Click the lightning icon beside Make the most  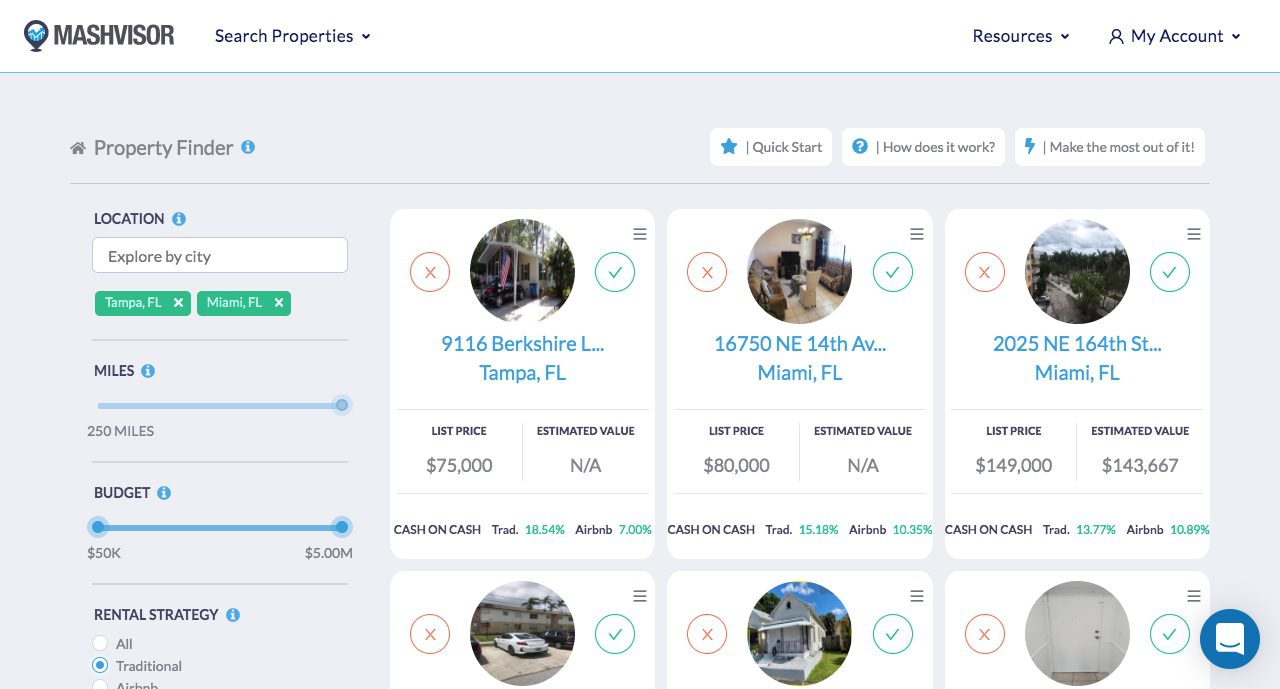tap(1030, 146)
